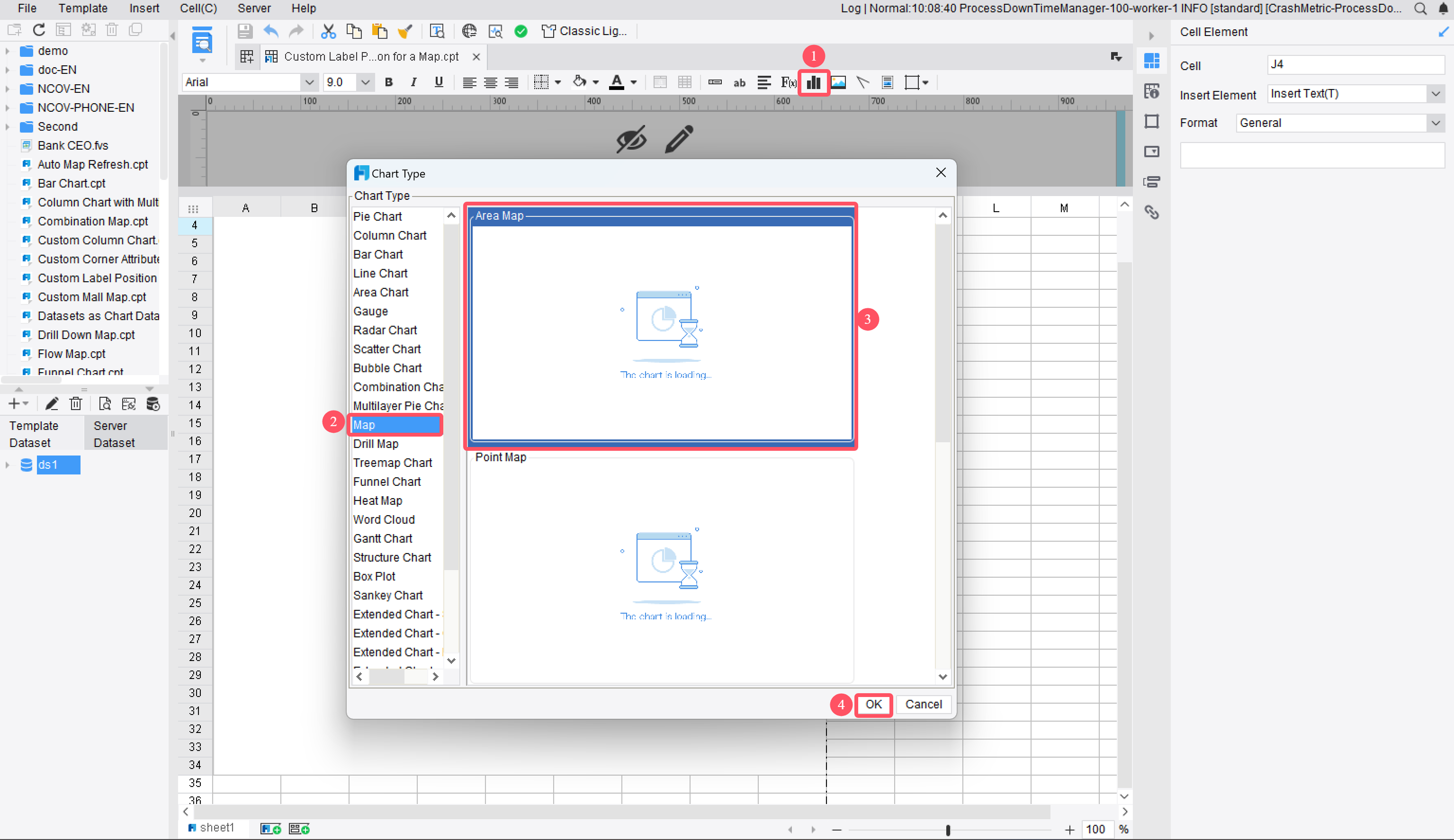This screenshot has width=1454, height=840.
Task: Click the Insert Formula icon
Action: coord(788,82)
